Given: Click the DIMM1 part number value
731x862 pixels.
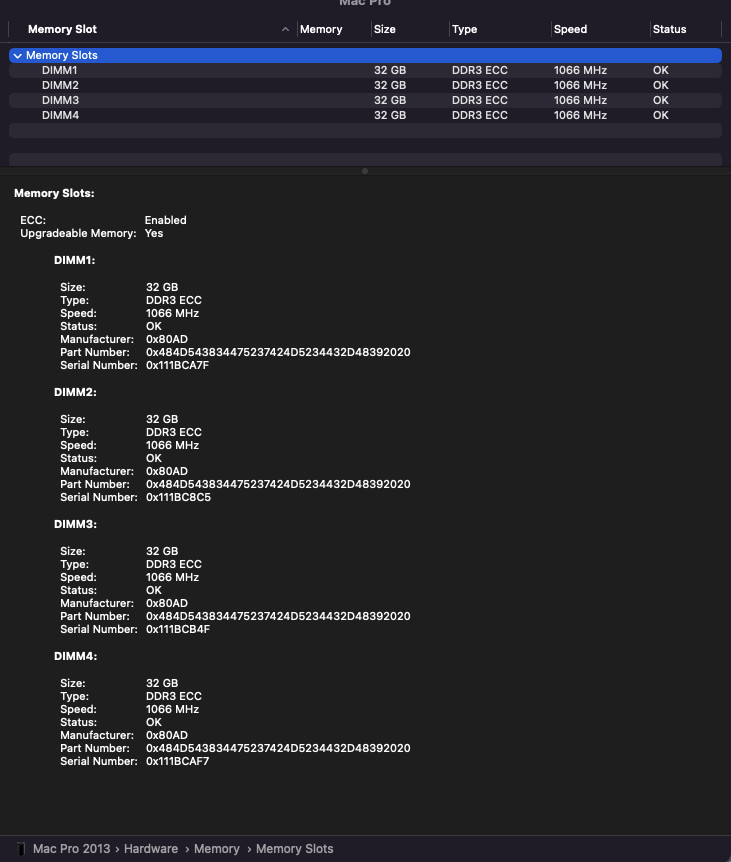Looking at the screenshot, I should 278,353.
